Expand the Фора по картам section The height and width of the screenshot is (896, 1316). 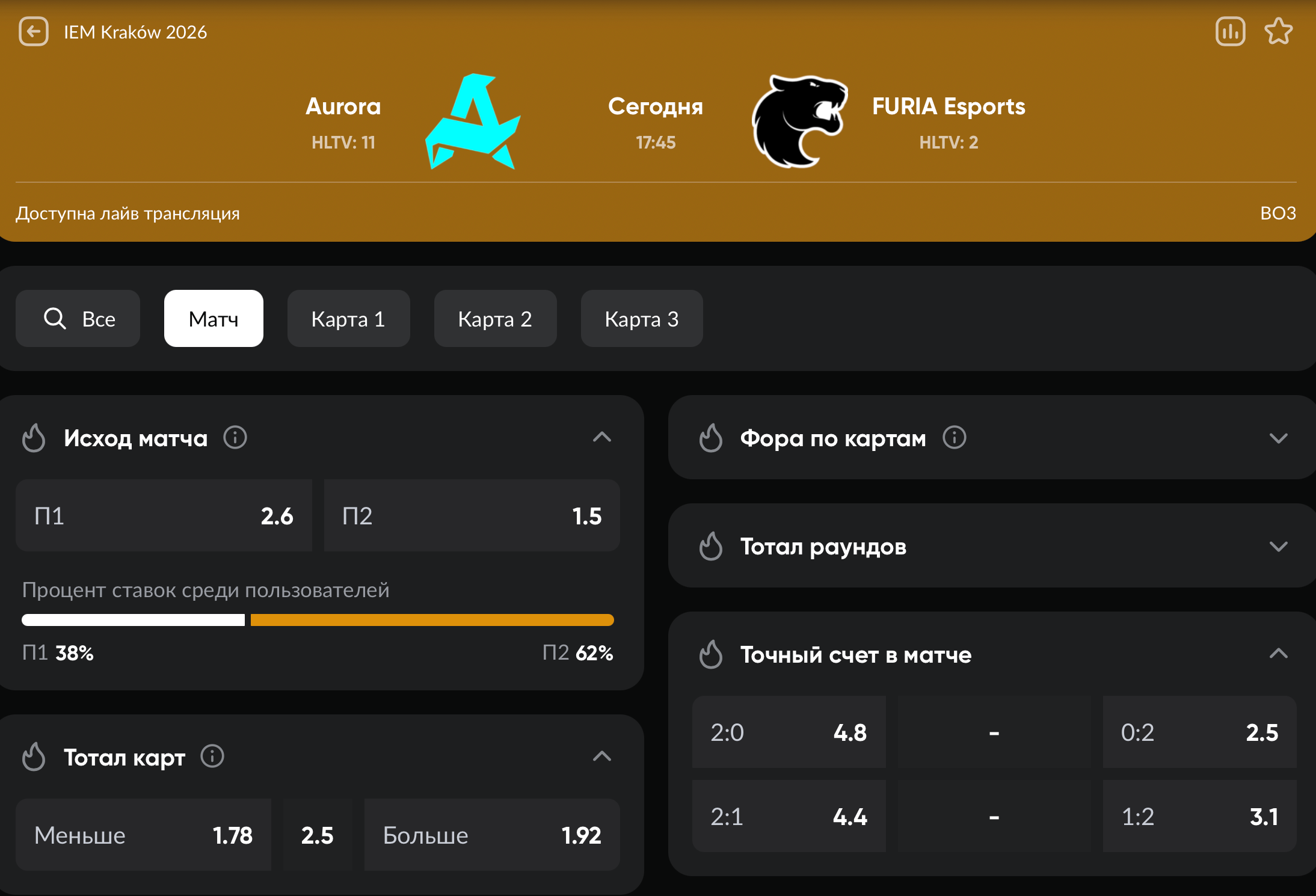pos(1278,438)
